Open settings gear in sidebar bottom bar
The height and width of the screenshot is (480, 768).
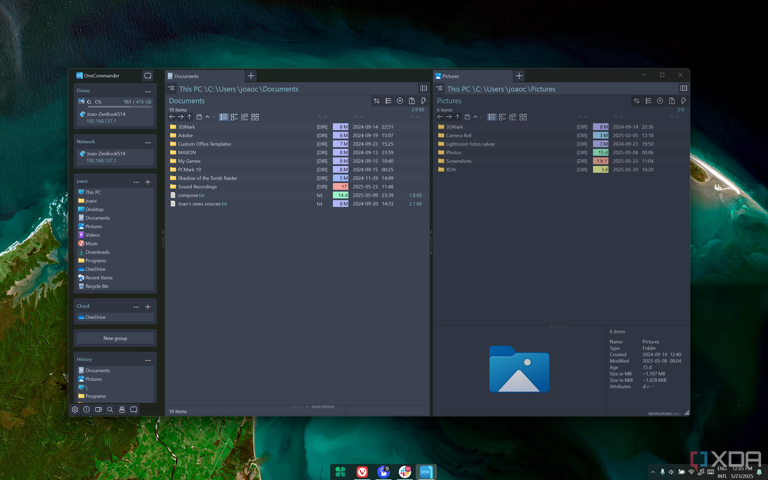(75, 410)
